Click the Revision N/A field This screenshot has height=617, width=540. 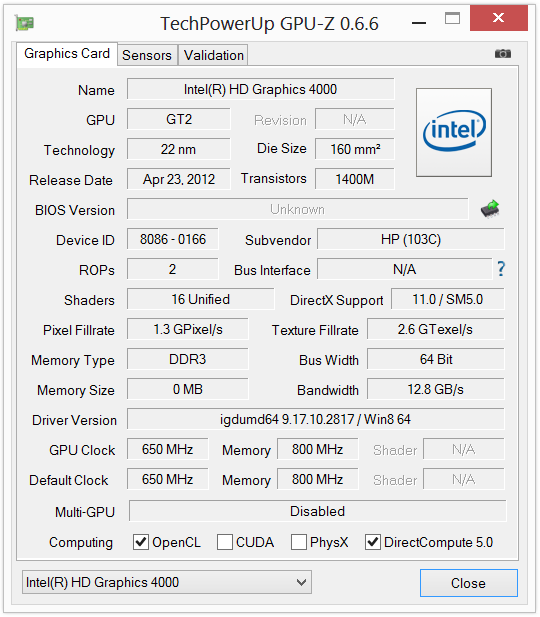(x=355, y=119)
